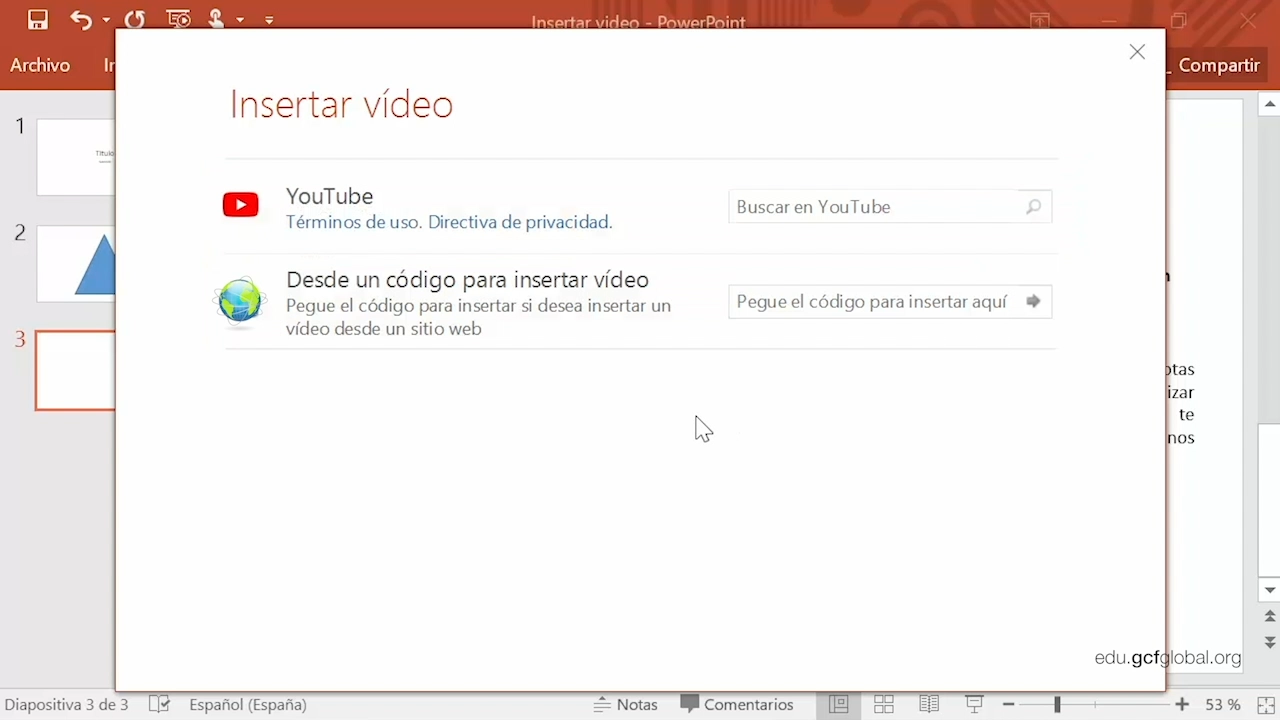Click the Español (España) language indicator

click(x=248, y=704)
